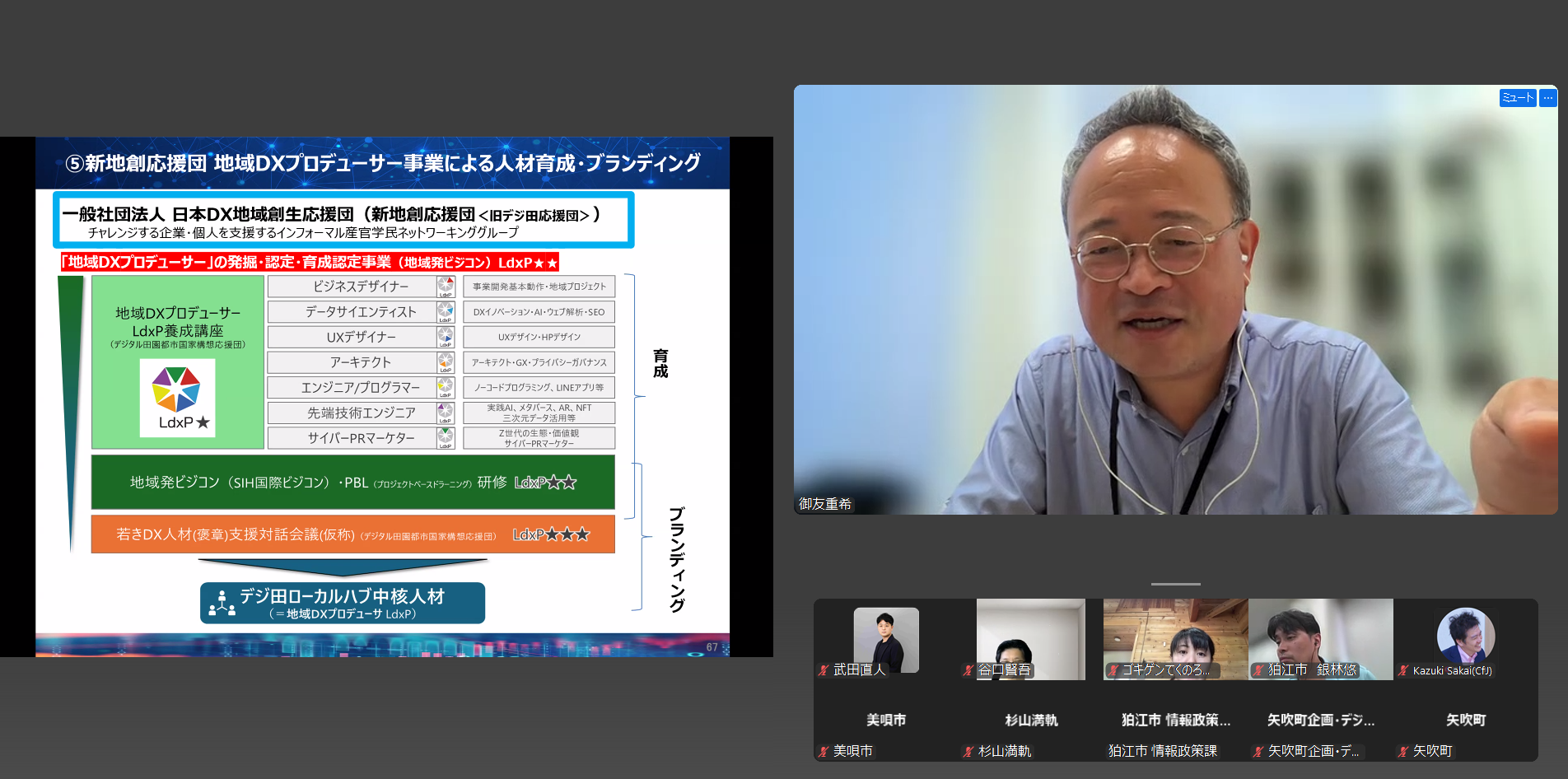Click the ノーコードプログラミング、LINEアプリ等 box
This screenshot has height=779, width=1568.
tap(539, 387)
